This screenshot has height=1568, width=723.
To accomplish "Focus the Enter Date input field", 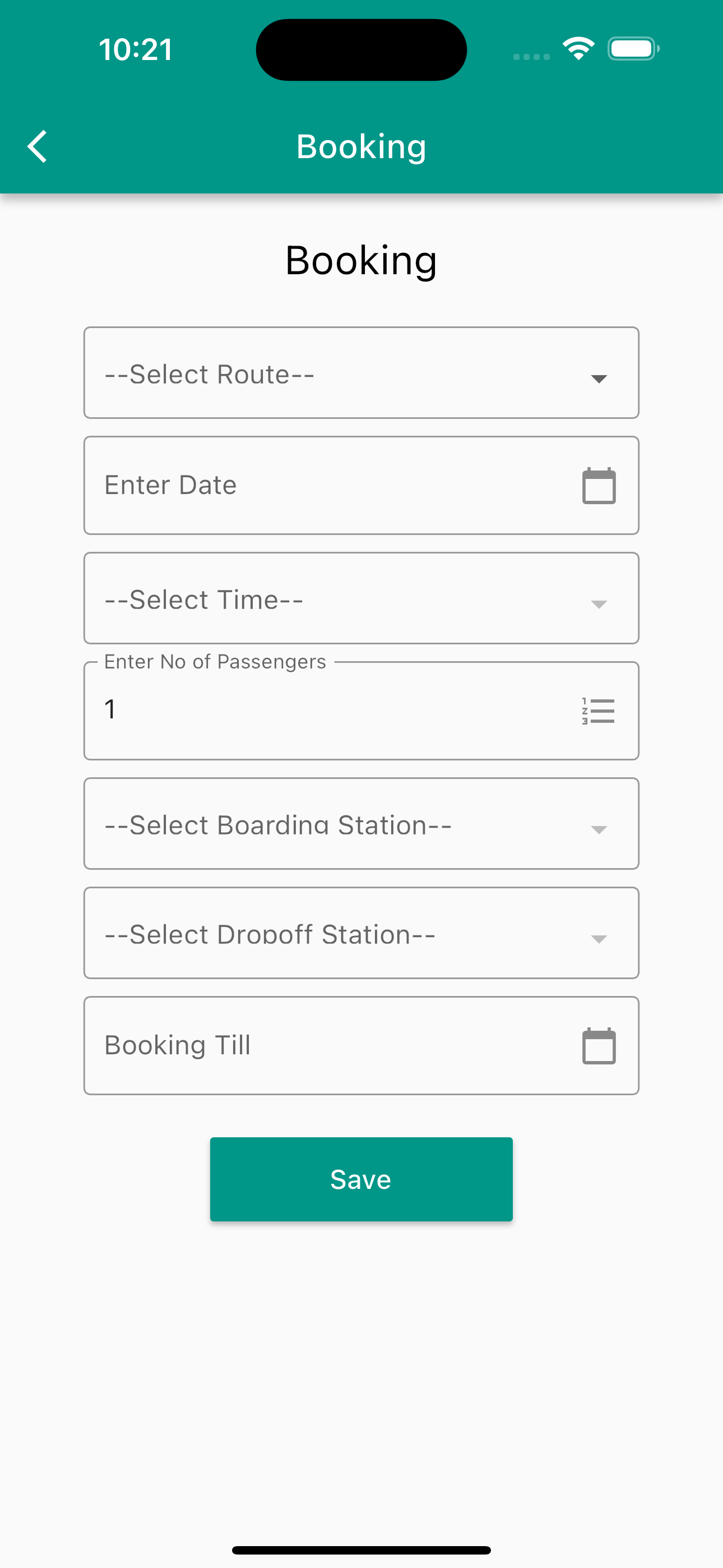I will click(361, 485).
